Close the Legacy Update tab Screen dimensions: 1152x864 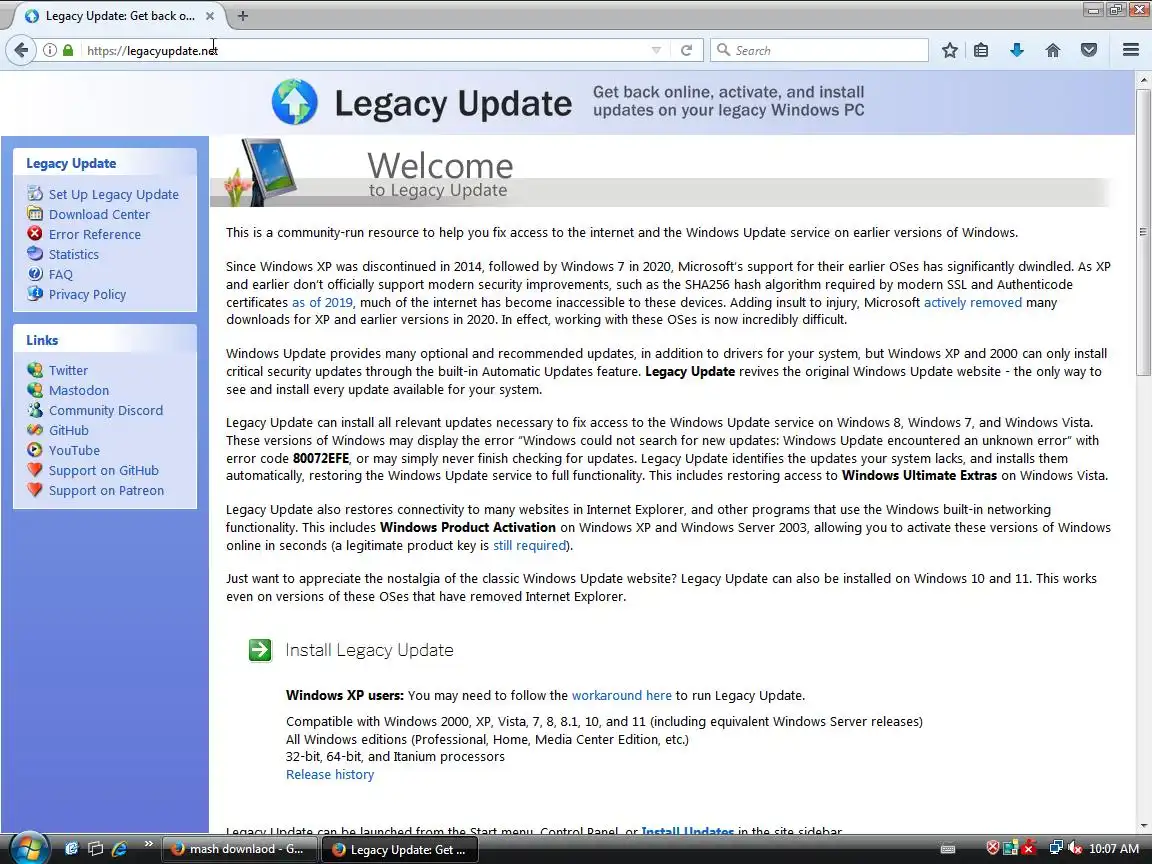(x=210, y=15)
